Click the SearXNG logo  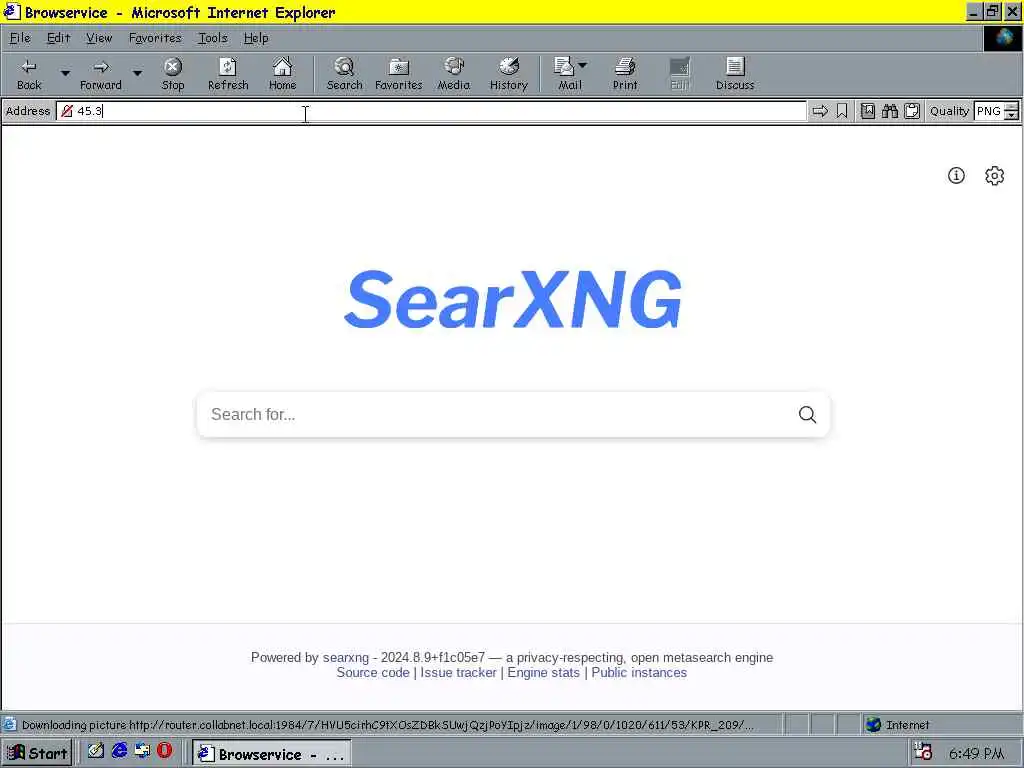coord(513,299)
